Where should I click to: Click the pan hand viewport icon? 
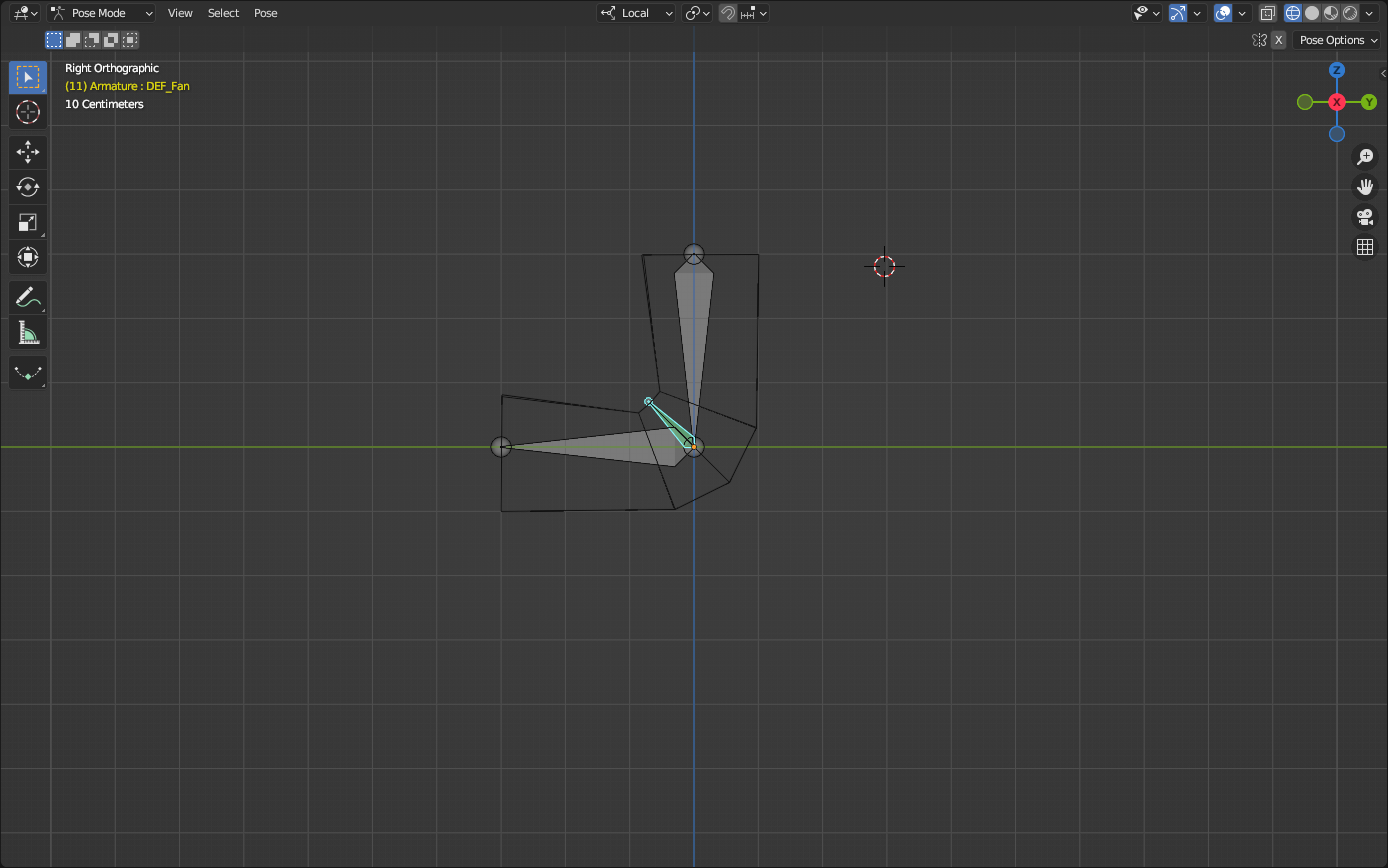[1365, 186]
